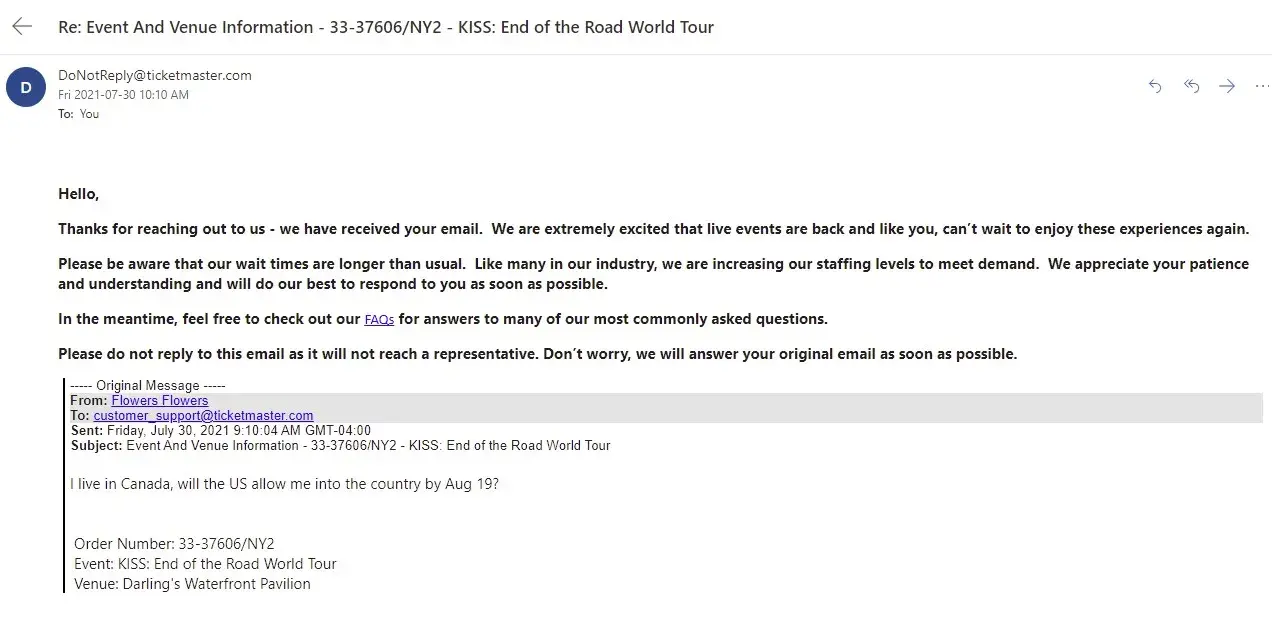
Task: Click the email subject title at top
Action: tap(386, 27)
